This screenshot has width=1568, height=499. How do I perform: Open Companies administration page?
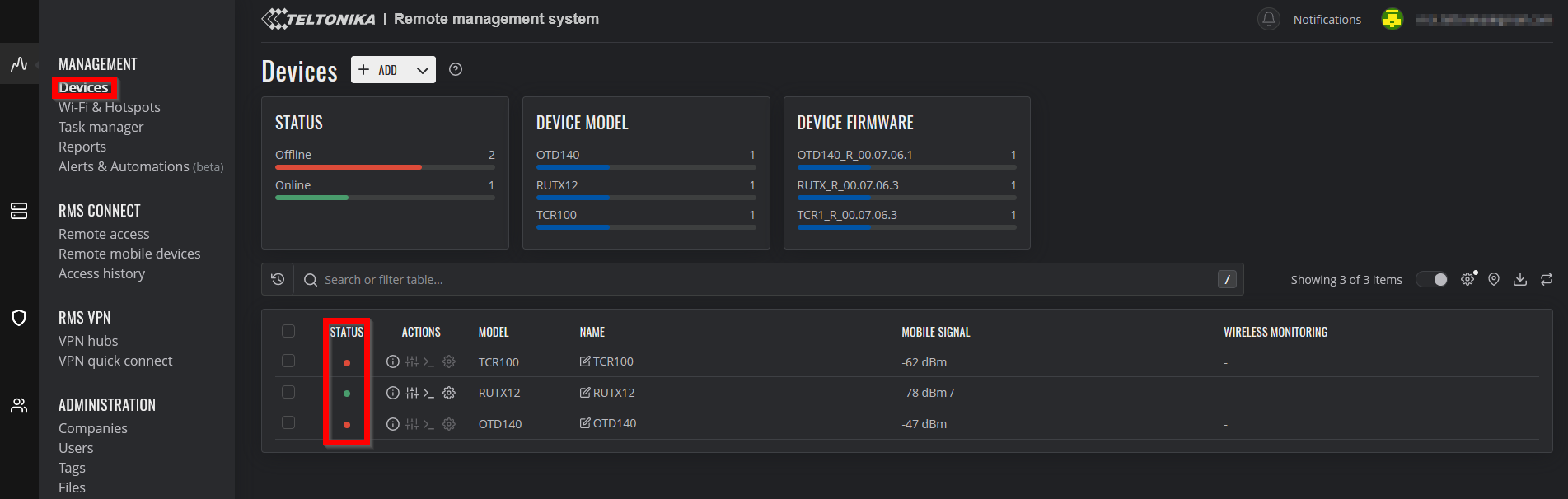tap(93, 428)
